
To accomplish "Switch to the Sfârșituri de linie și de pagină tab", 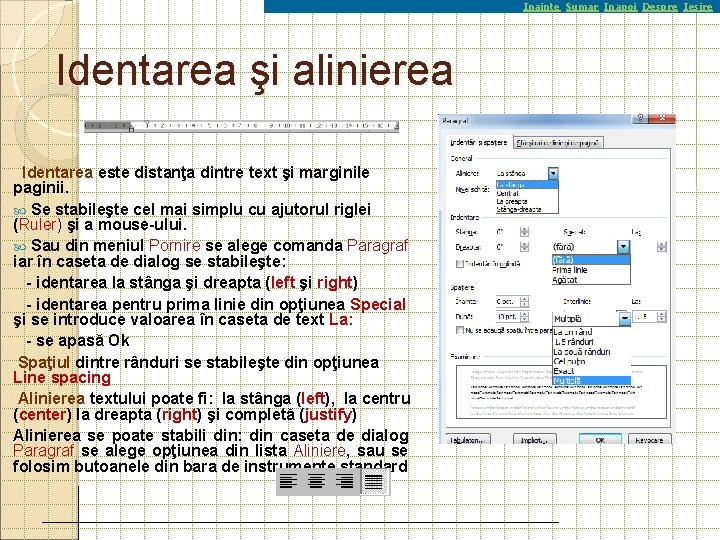I will coord(557,143).
